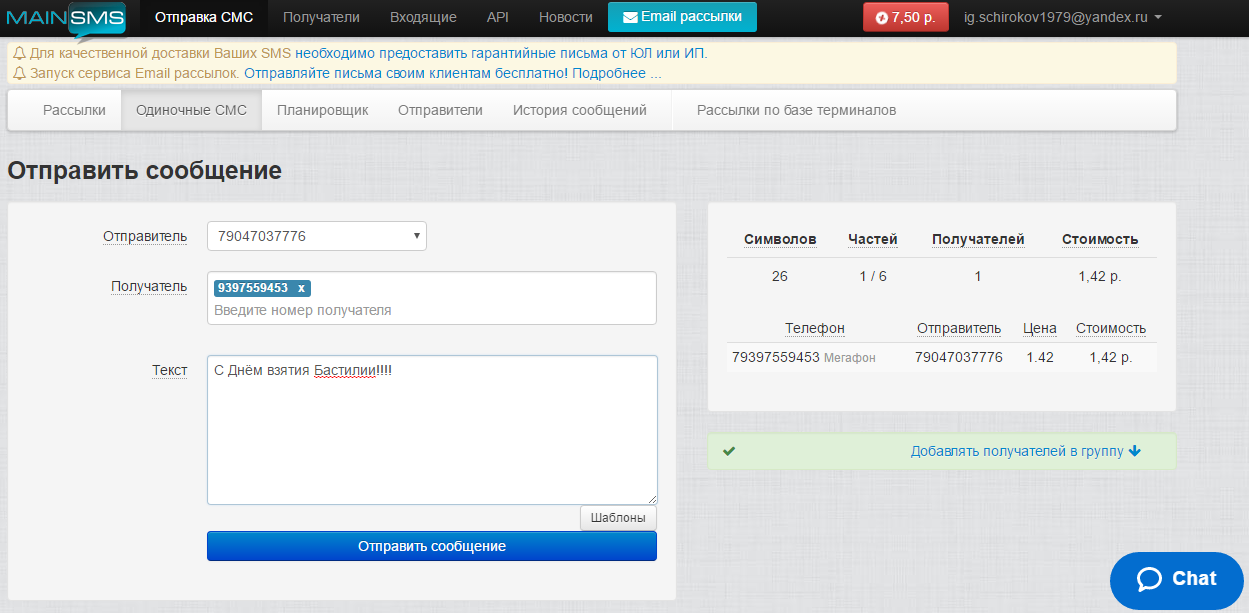Open Рассылки по базе терминалов tab
Screen dimensions: 1249x613
796,110
